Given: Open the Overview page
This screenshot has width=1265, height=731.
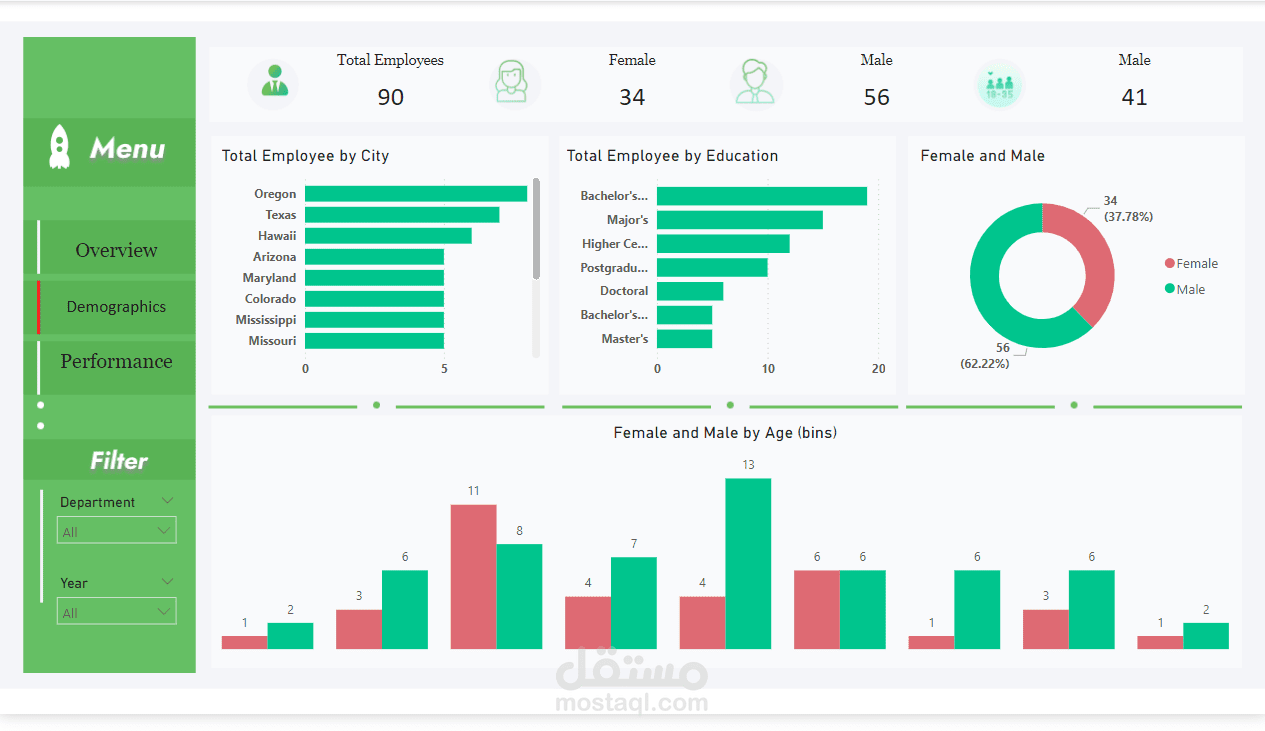Looking at the screenshot, I should (116, 250).
